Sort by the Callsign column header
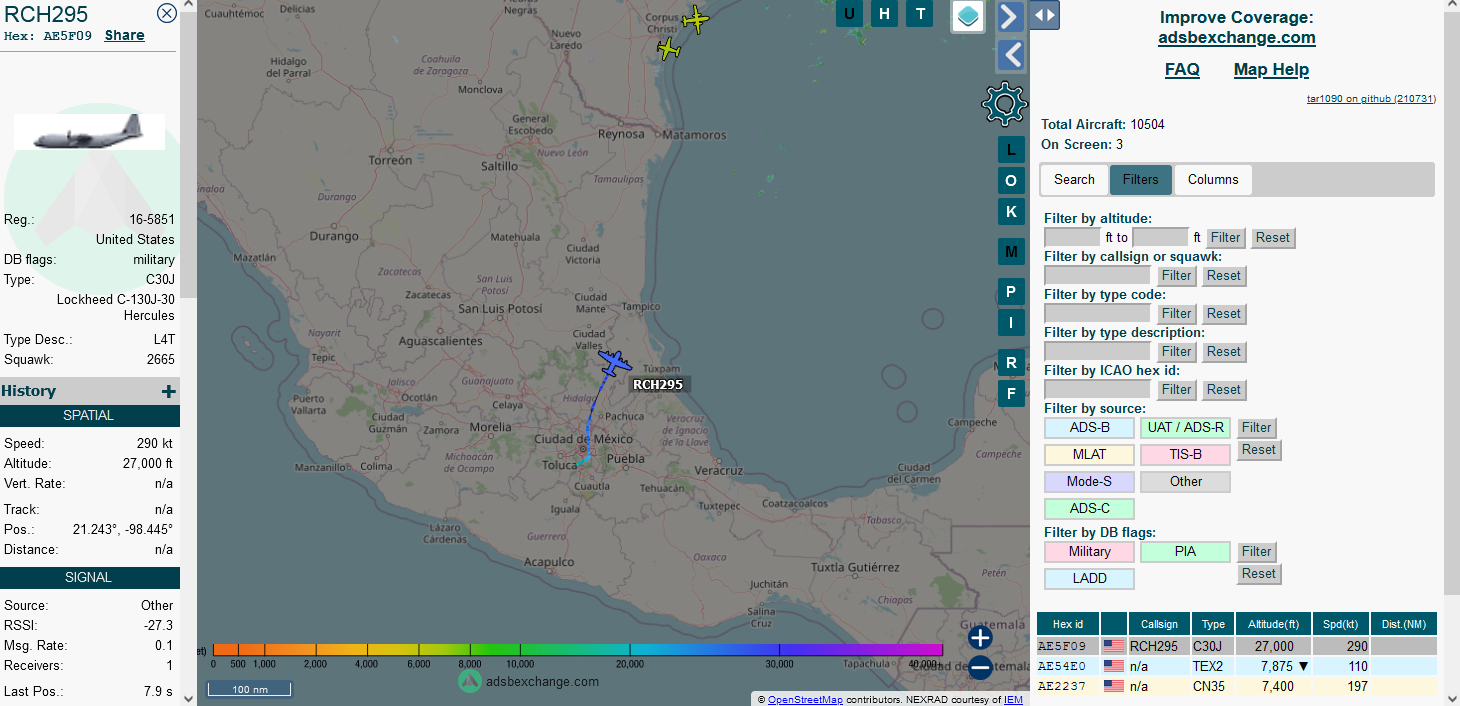Viewport: 1460px width, 706px height. point(1160,624)
